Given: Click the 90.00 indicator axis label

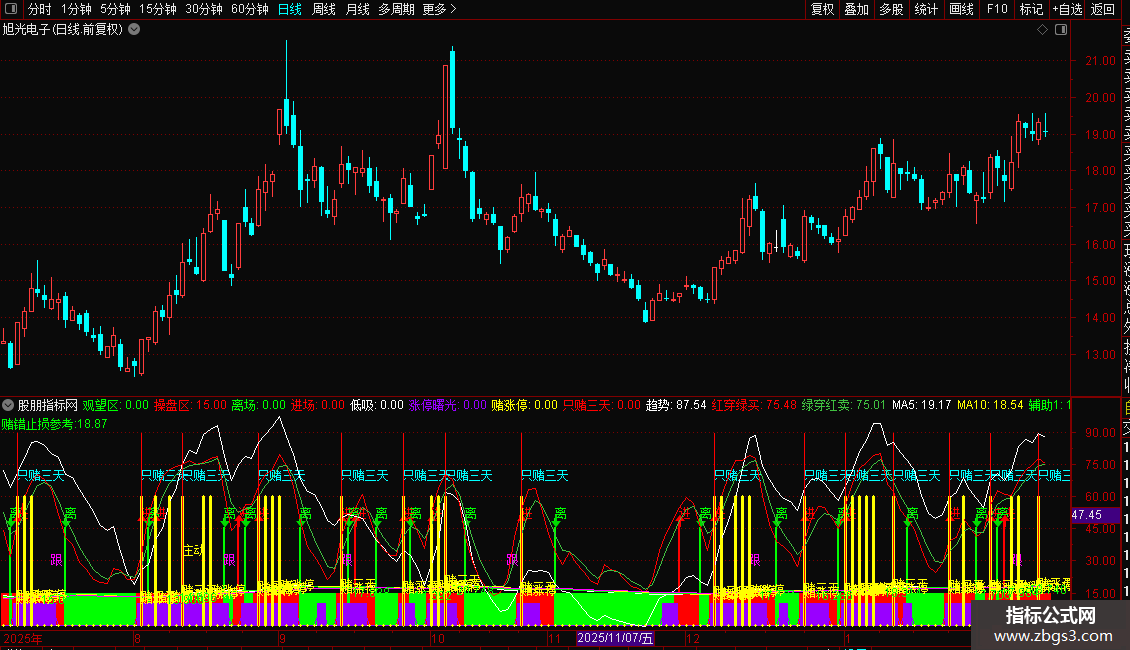Looking at the screenshot, I should point(1100,433).
